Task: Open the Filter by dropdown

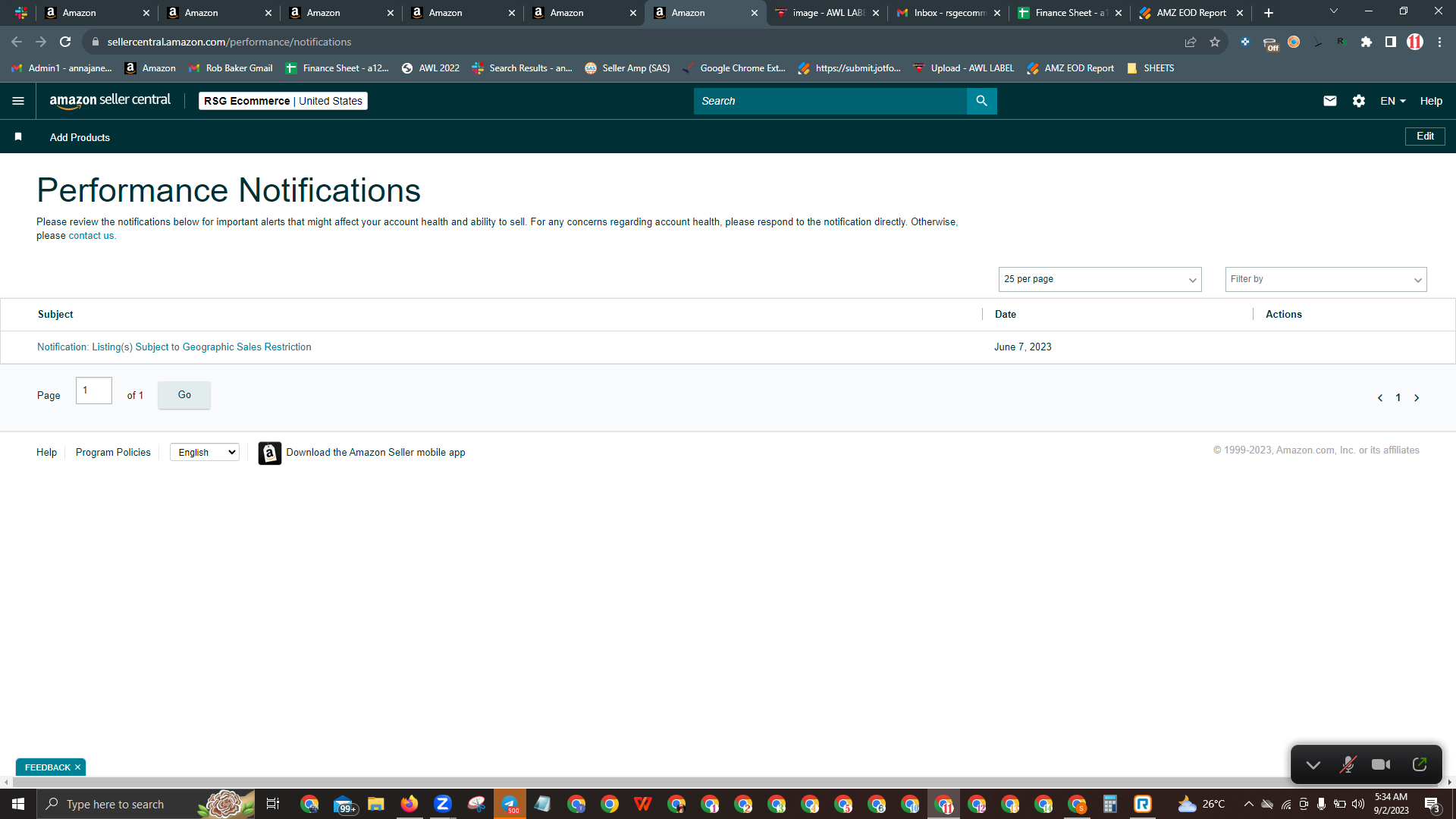Action: (x=1326, y=279)
